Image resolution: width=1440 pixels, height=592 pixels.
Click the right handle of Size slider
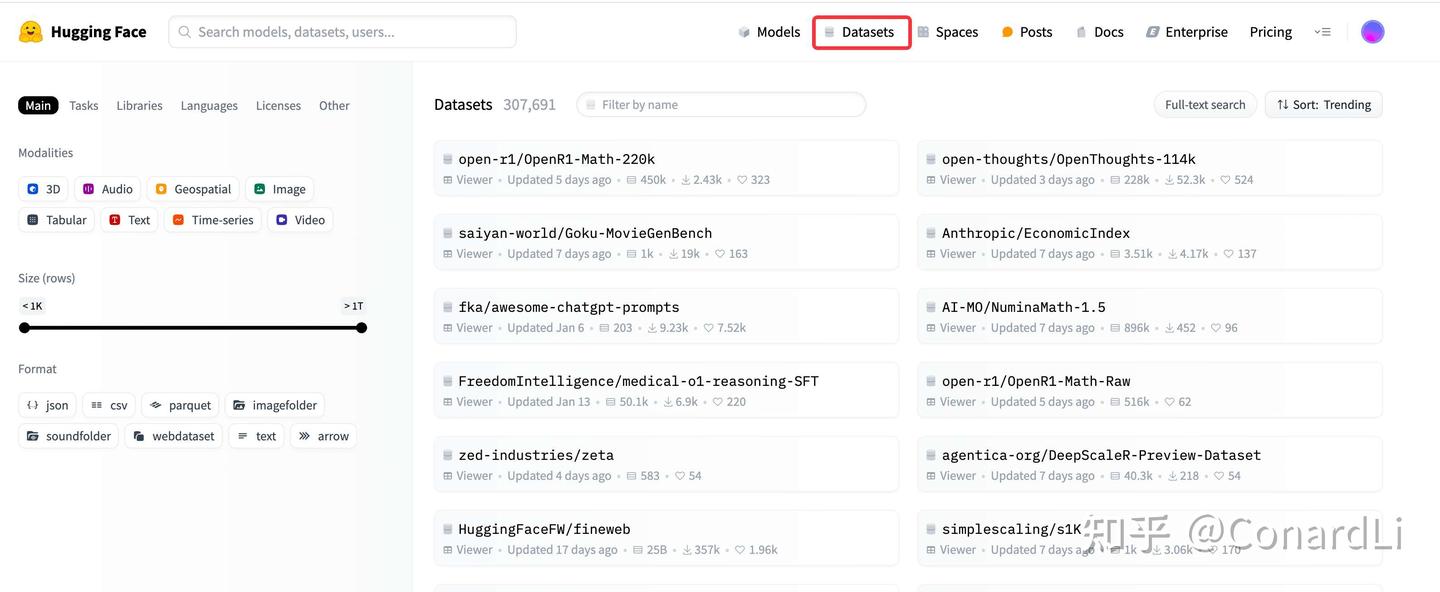click(362, 328)
